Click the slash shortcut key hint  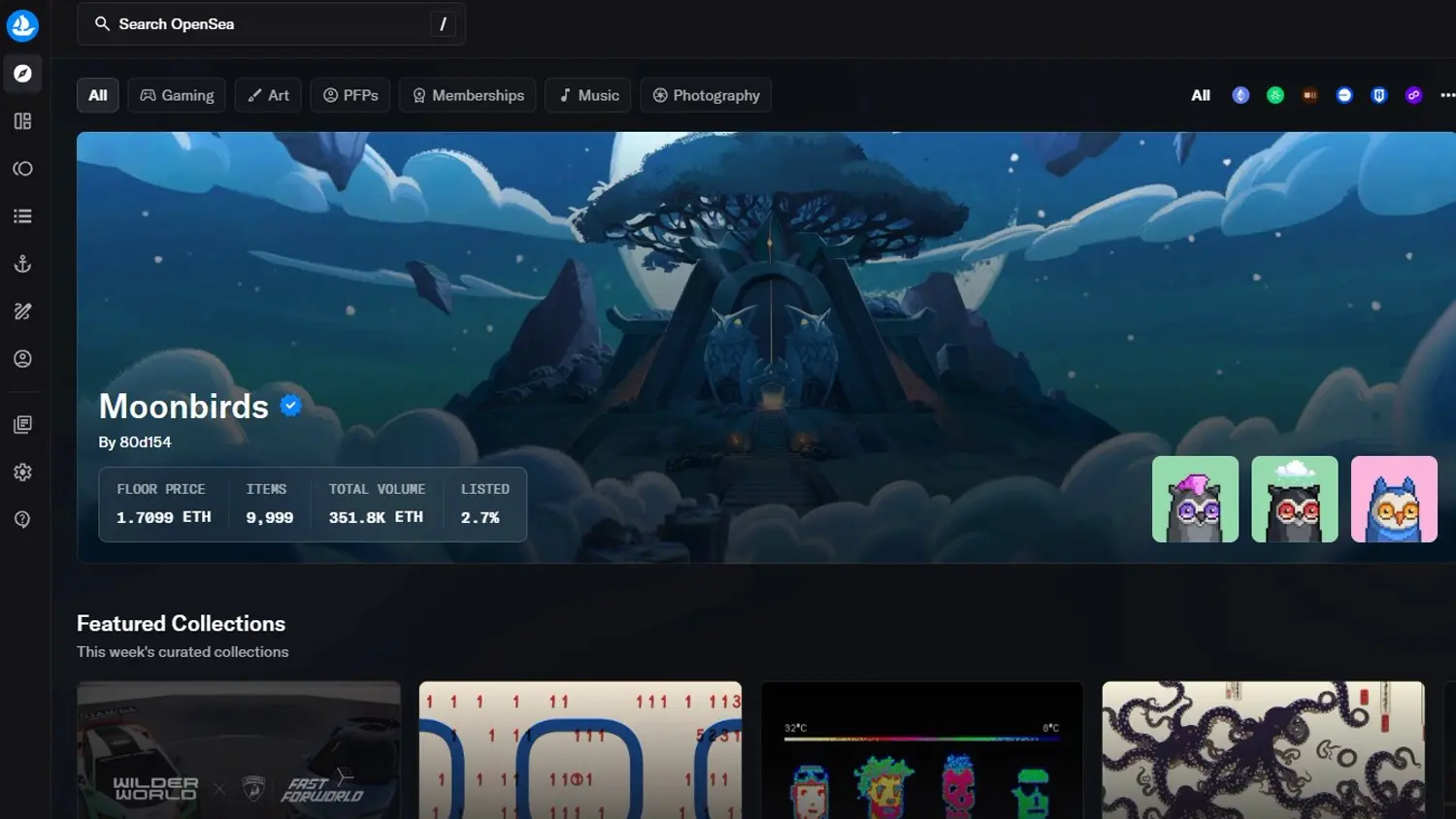(x=443, y=24)
